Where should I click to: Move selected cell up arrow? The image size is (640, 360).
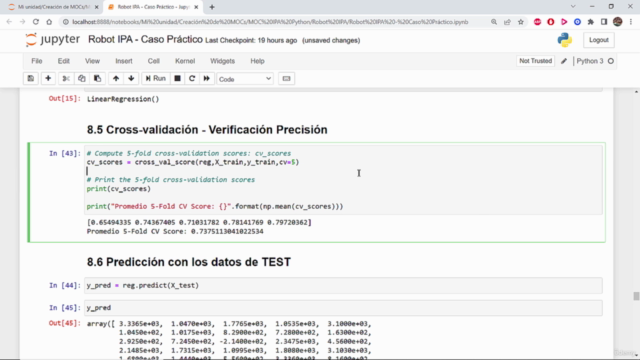pyautogui.click(x=116, y=78)
